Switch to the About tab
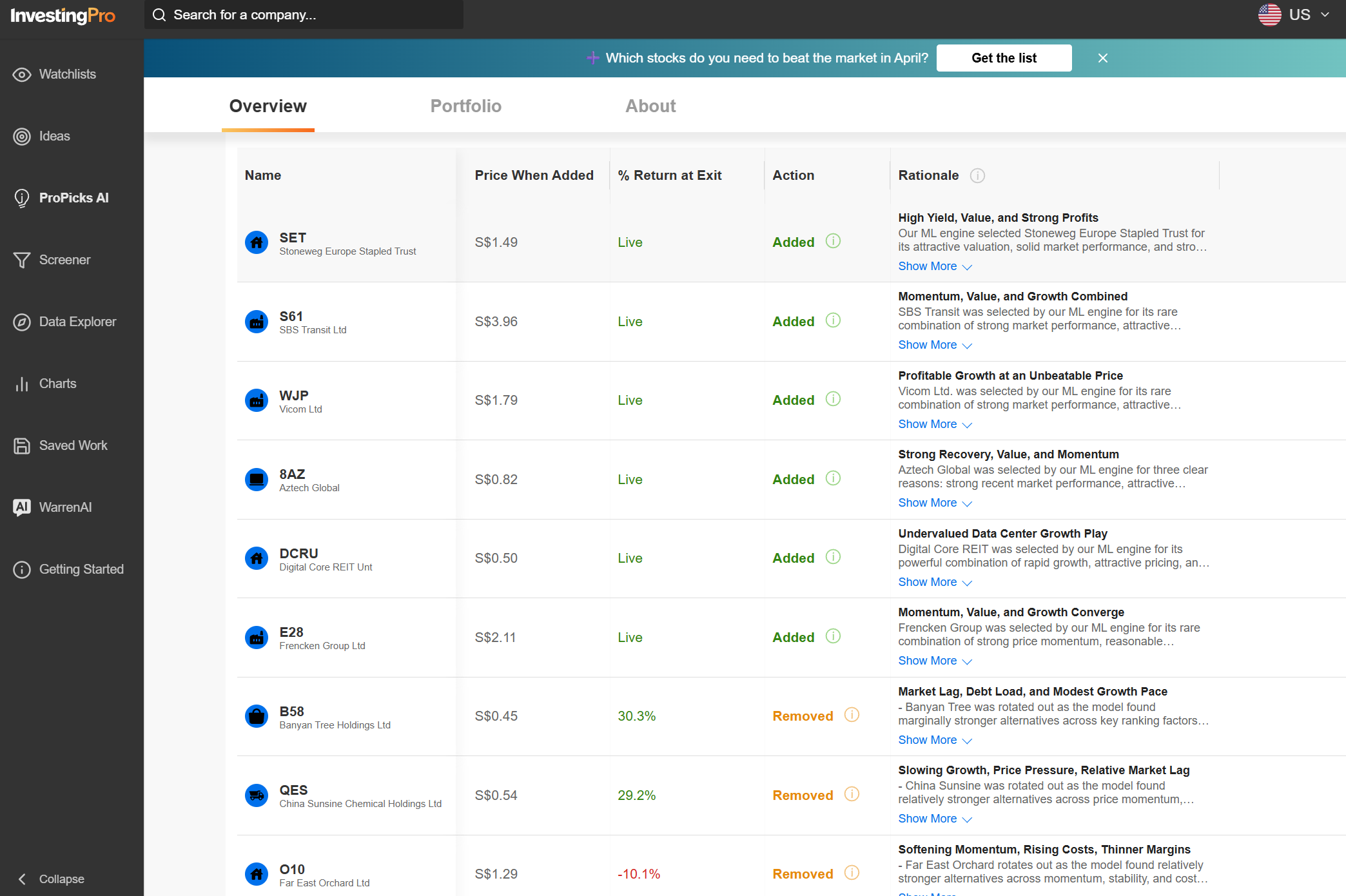The height and width of the screenshot is (896, 1346). click(x=650, y=106)
